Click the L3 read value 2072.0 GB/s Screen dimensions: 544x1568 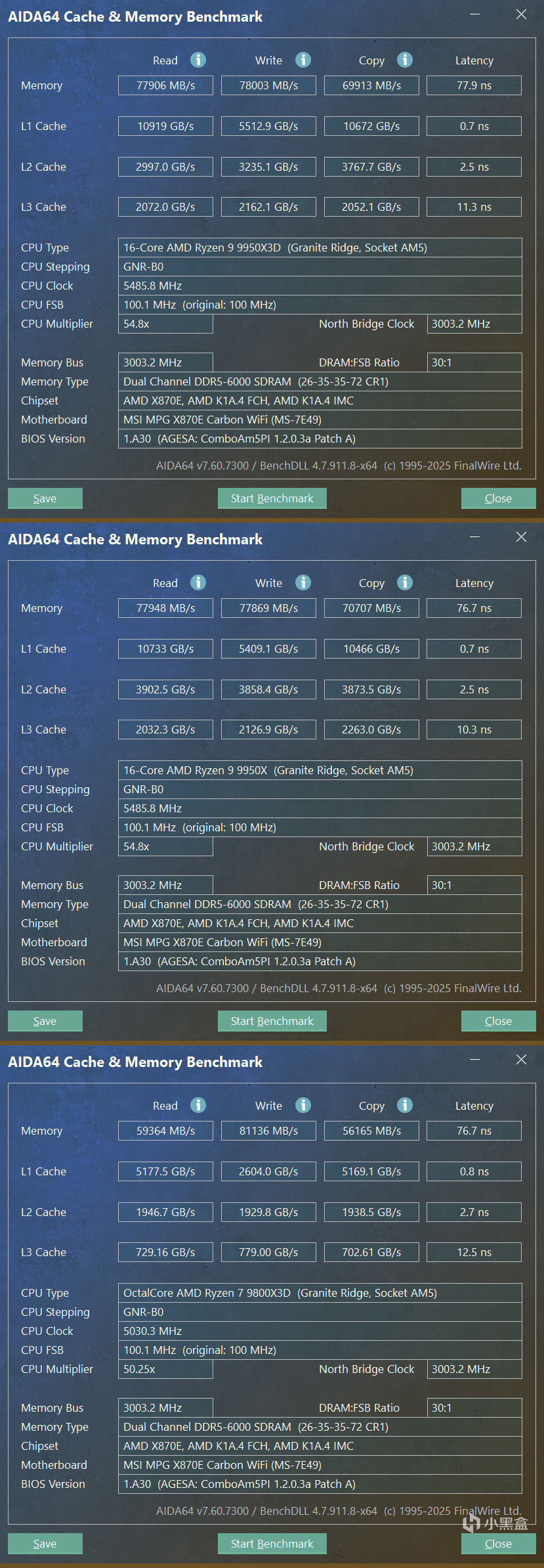(x=165, y=207)
